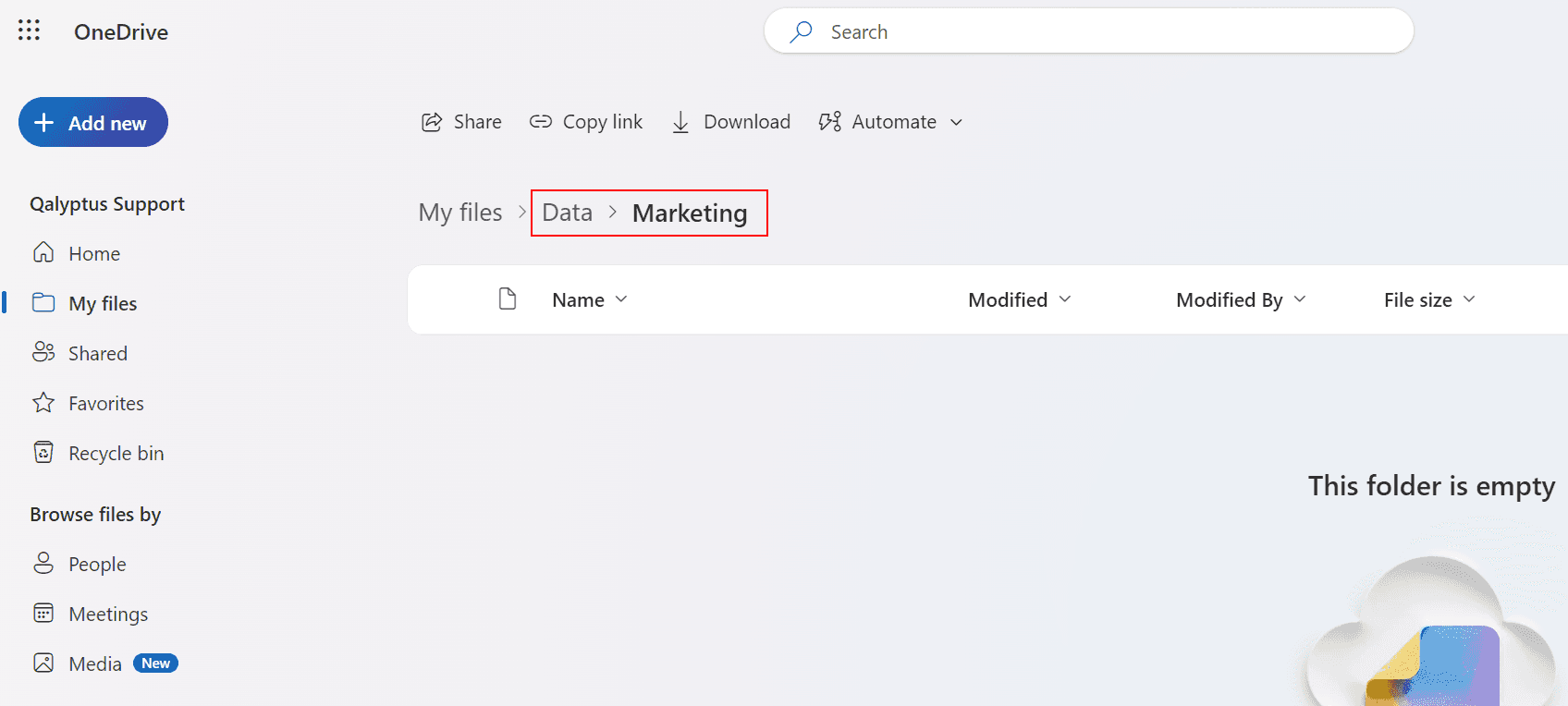This screenshot has height=706, width=1568.
Task: Click the New badge beside Media
Action: point(155,663)
